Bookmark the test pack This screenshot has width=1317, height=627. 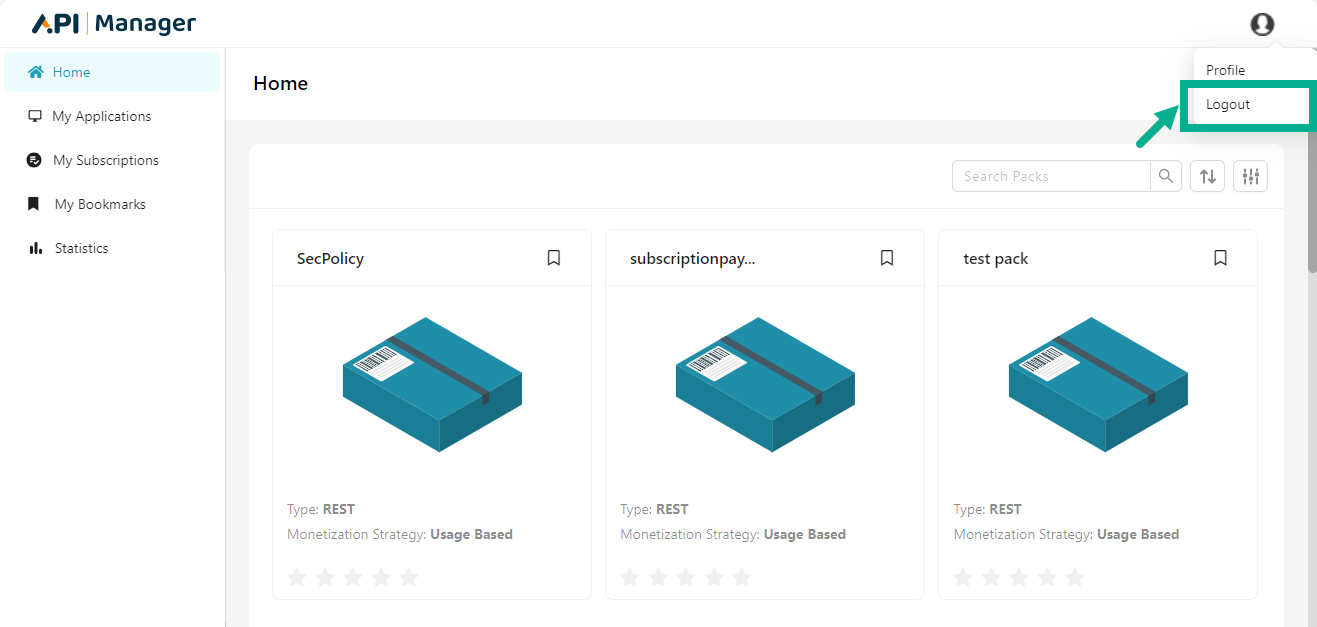click(x=1220, y=258)
